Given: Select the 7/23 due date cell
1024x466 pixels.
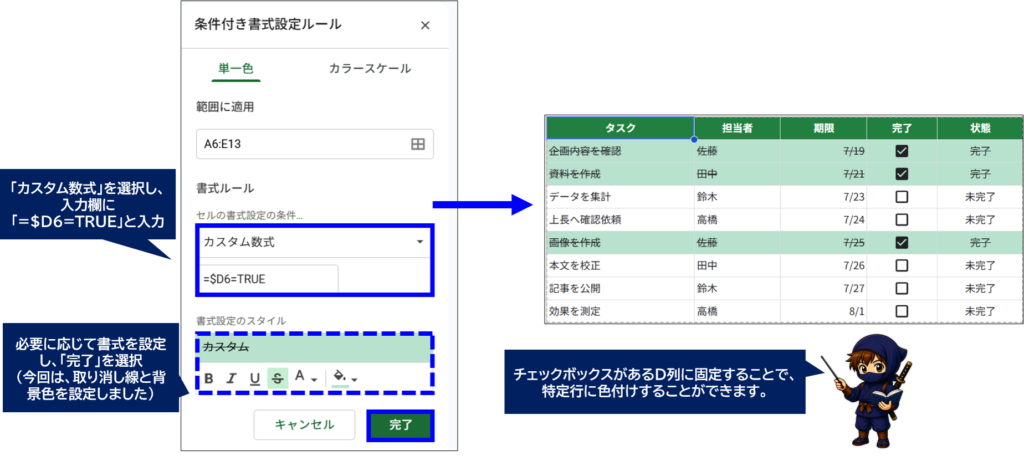Looking at the screenshot, I should pos(824,196).
